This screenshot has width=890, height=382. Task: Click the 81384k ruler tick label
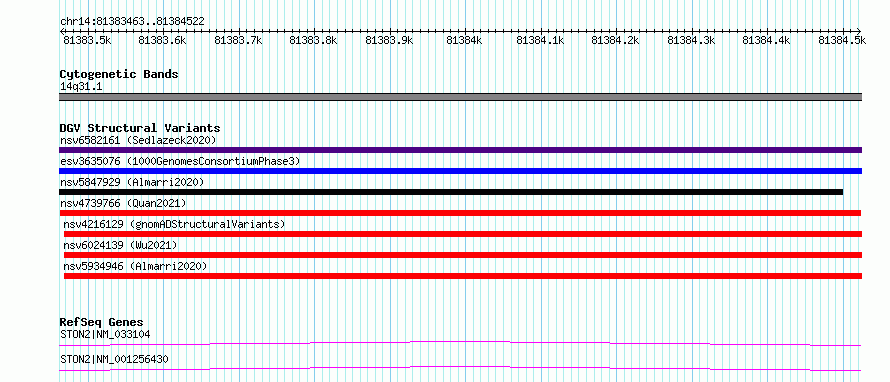pyautogui.click(x=464, y=41)
